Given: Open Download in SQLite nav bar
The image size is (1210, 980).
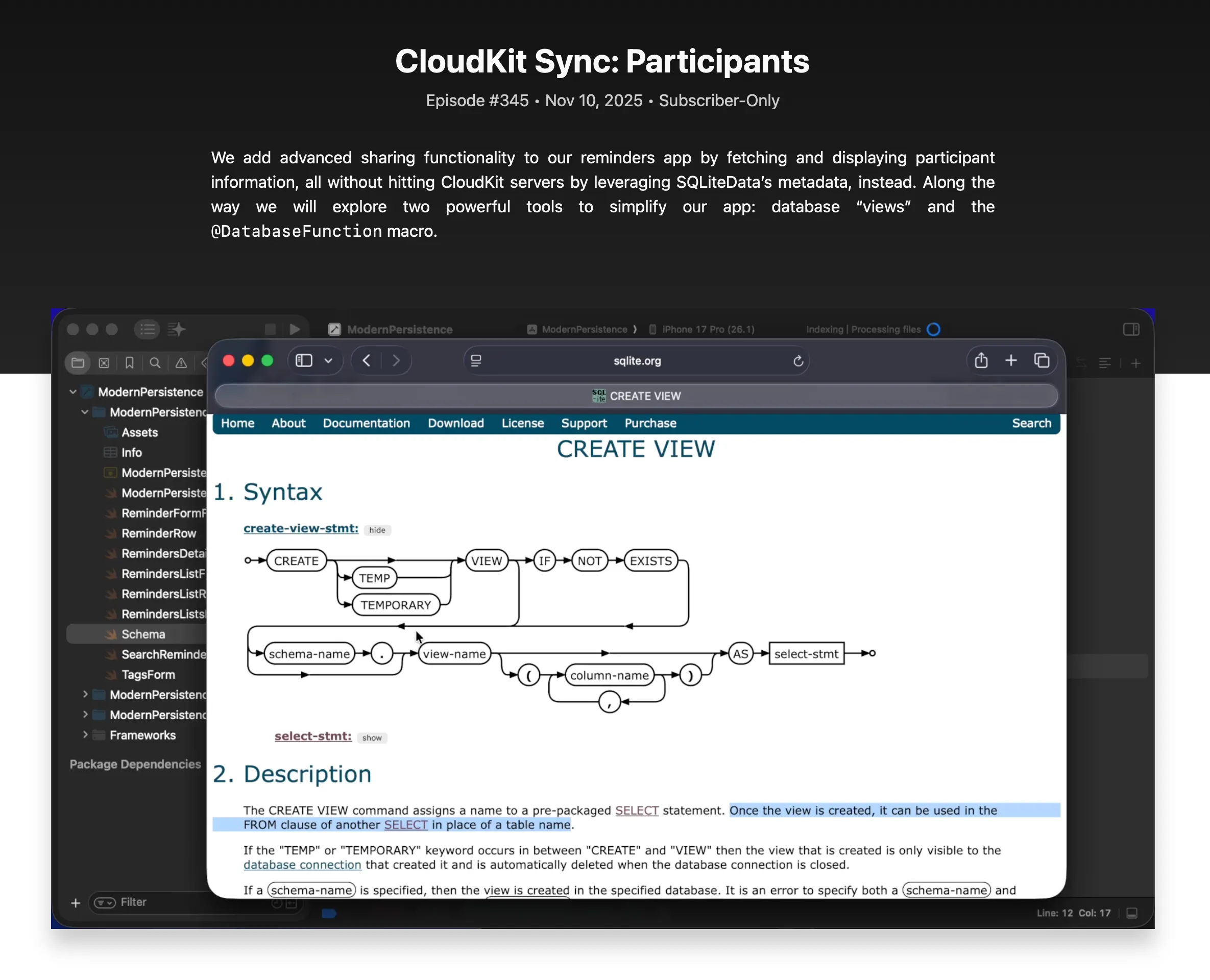Looking at the screenshot, I should pos(455,423).
